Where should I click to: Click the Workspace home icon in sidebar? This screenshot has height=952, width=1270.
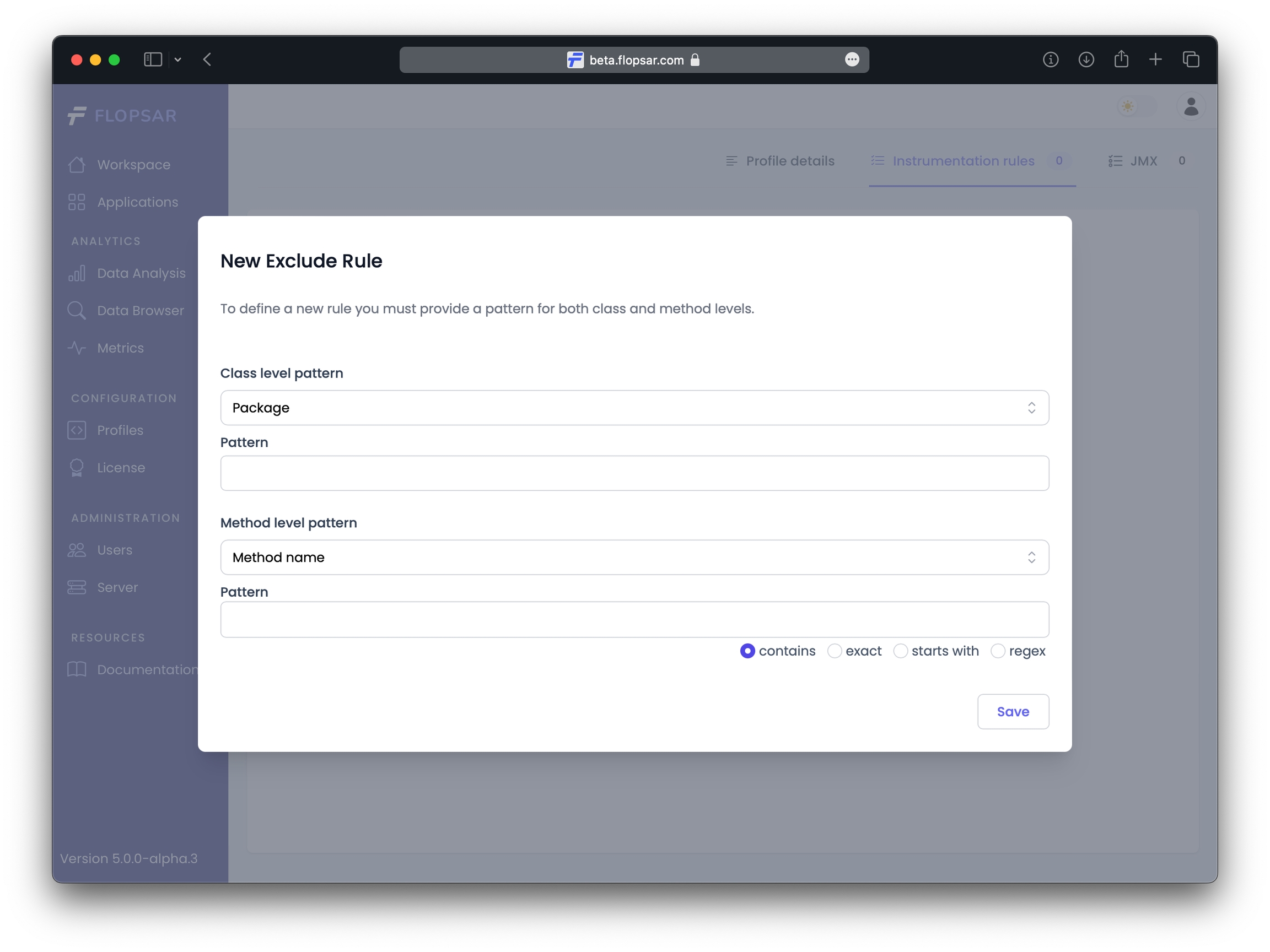(77, 165)
